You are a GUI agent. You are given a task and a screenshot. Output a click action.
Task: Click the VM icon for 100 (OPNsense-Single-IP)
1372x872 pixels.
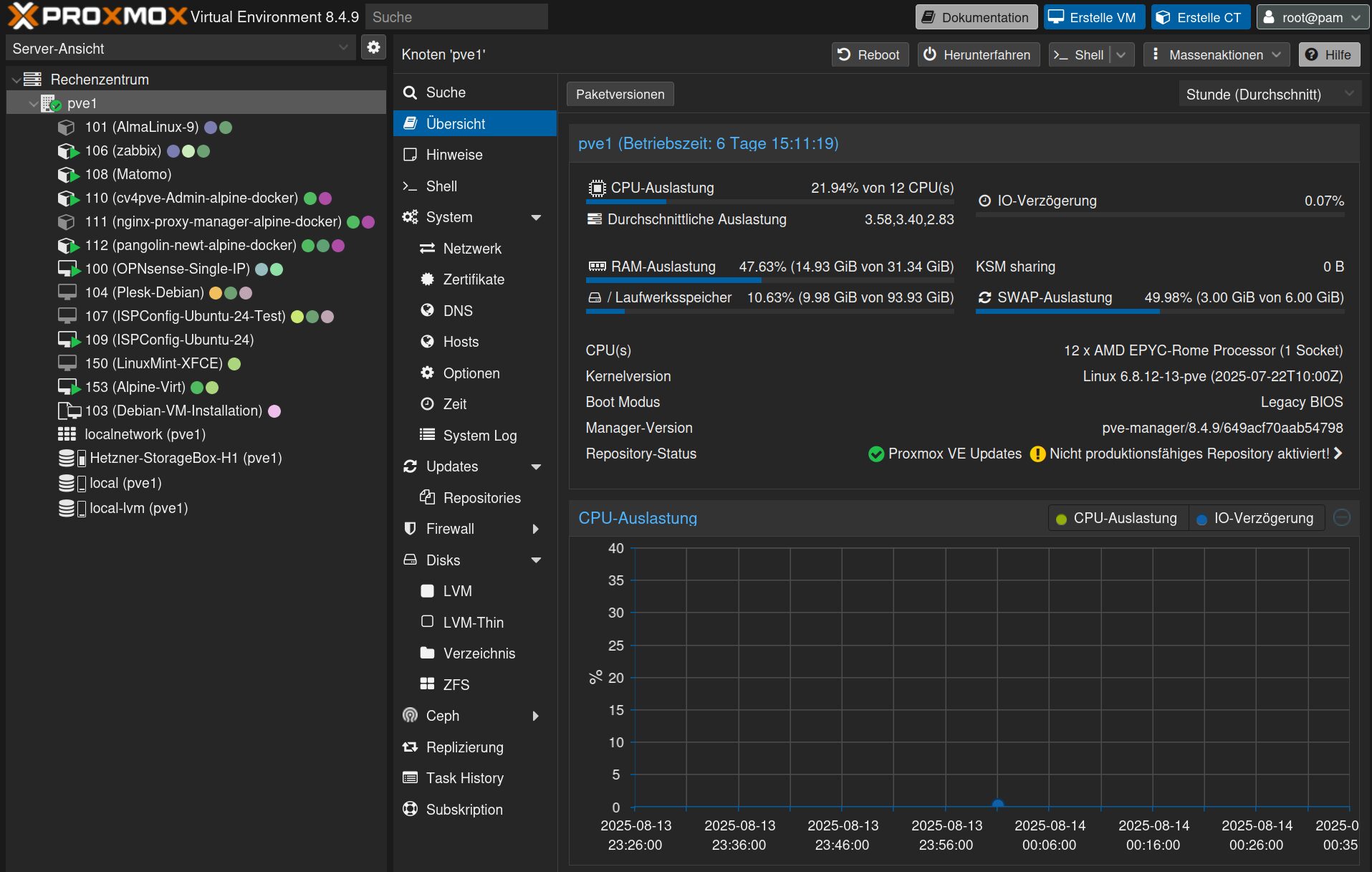pos(68,269)
